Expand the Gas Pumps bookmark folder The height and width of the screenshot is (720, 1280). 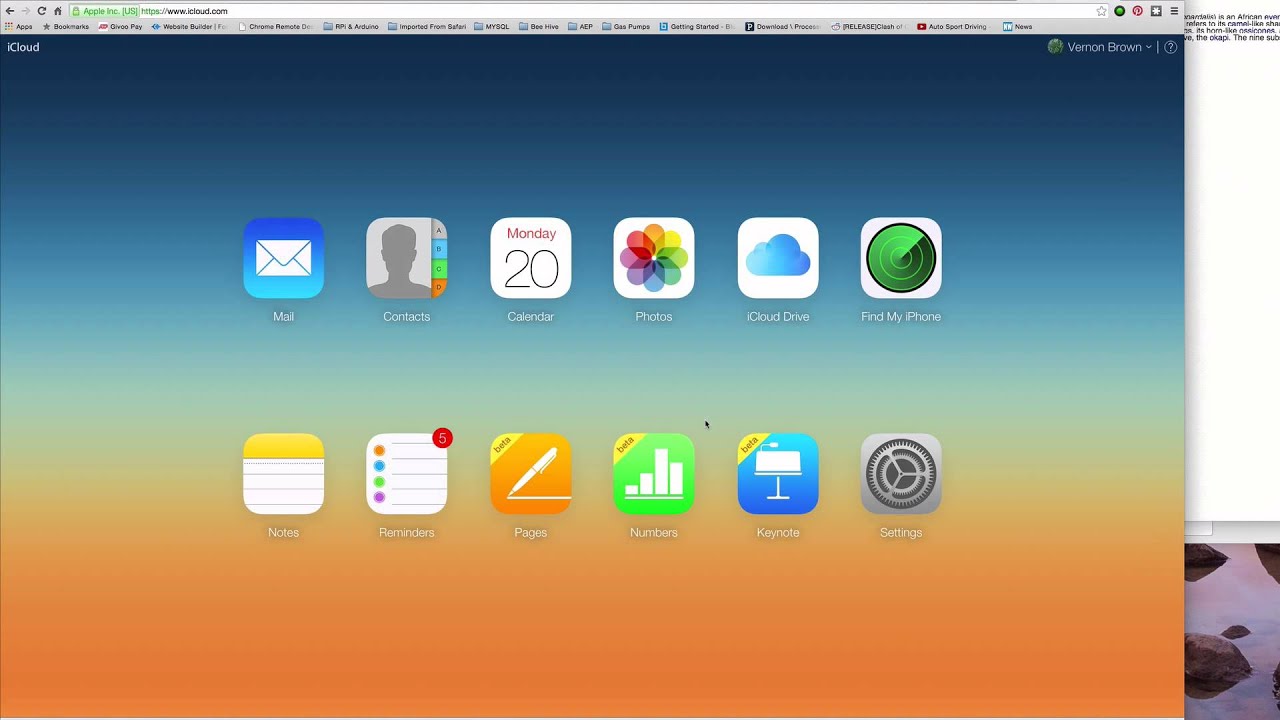[625, 27]
